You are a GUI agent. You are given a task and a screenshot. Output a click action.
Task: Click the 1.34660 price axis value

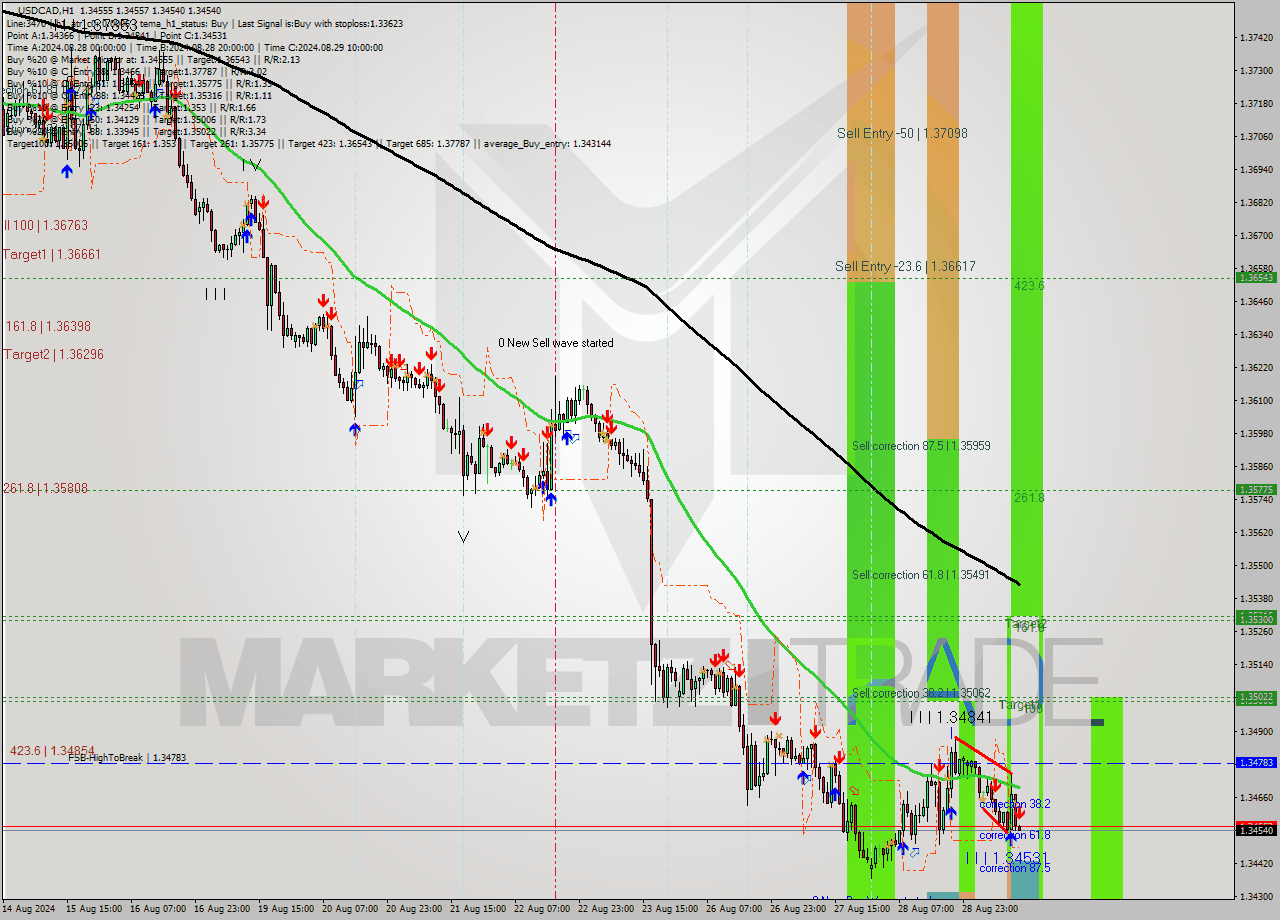1256,797
